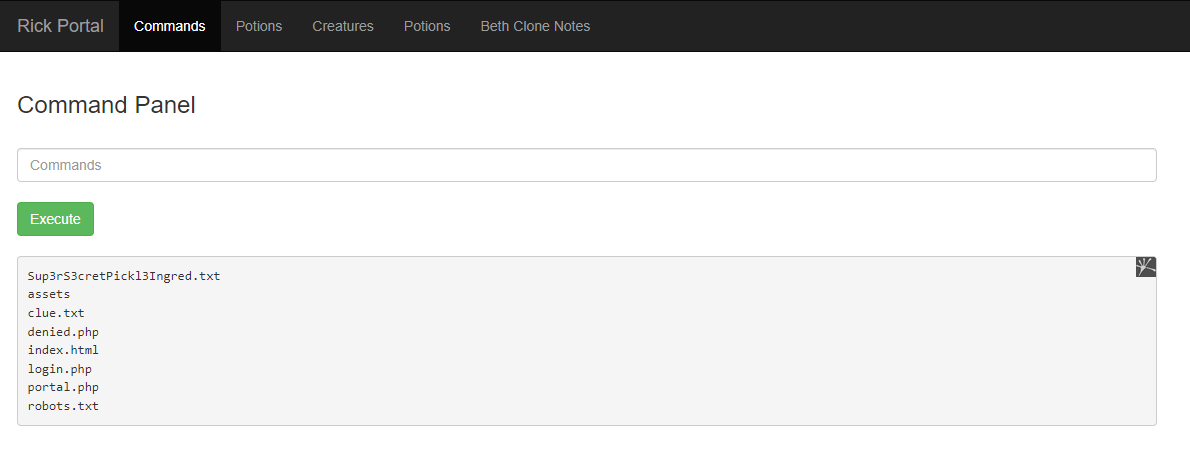The height and width of the screenshot is (465, 1190).
Task: Click the dark icon in output box corner
Action: pos(1146,267)
